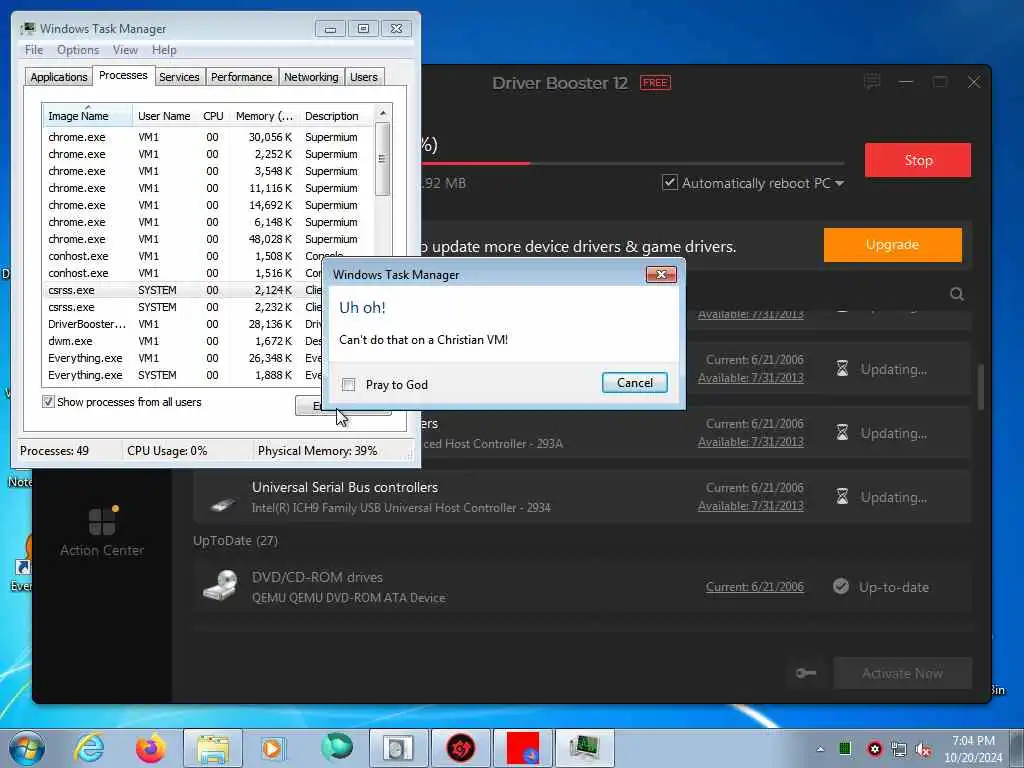Open the Options menu in Task Manager
The width and height of the screenshot is (1024, 768).
(78, 50)
